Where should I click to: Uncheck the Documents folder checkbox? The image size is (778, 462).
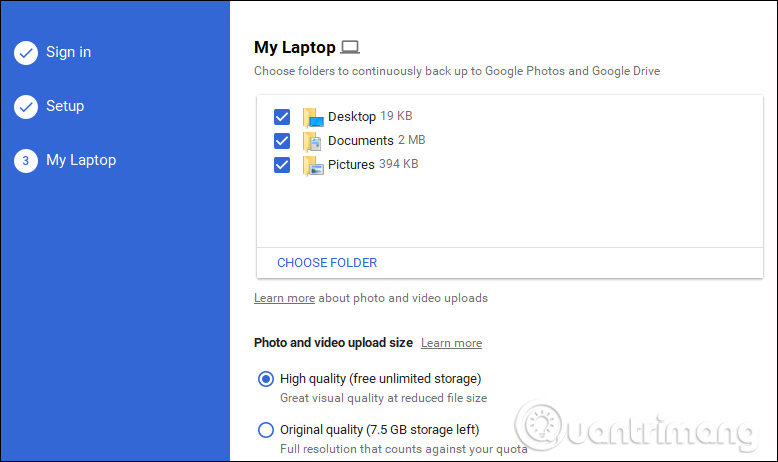[x=282, y=141]
